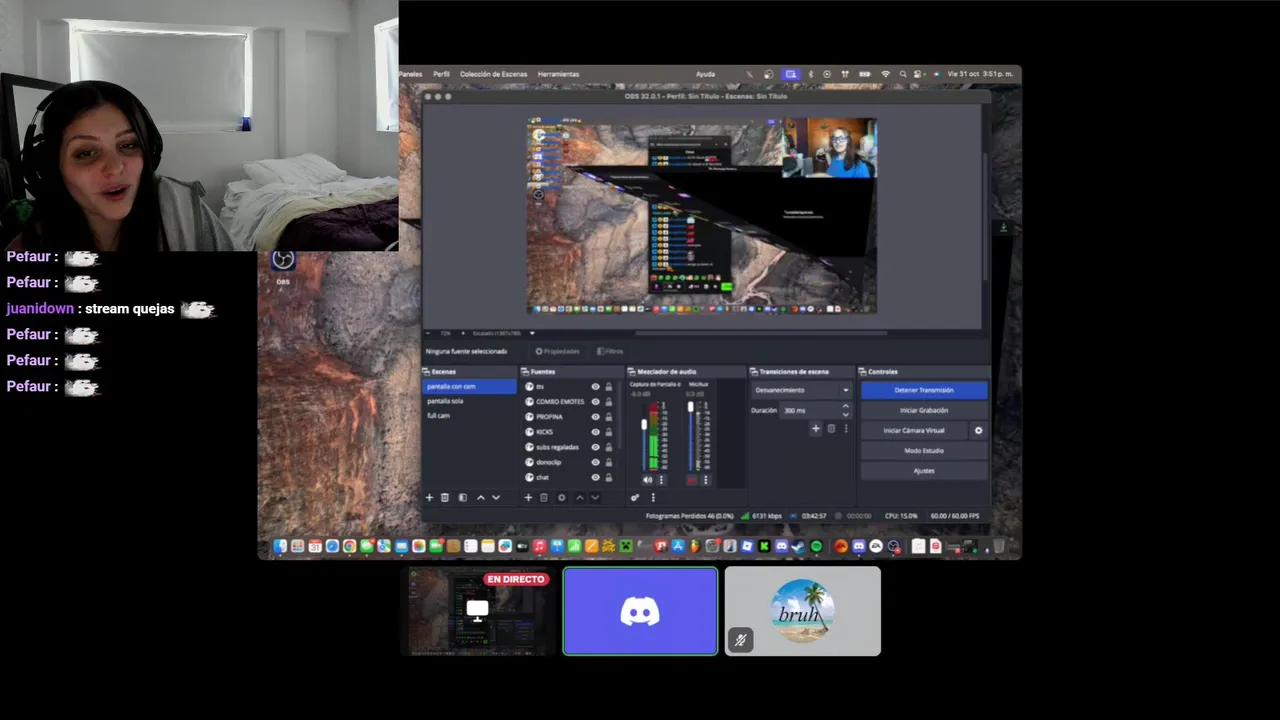Open Spotlight search in the menu bar
Screen dimensions: 1280x720
tap(903, 74)
